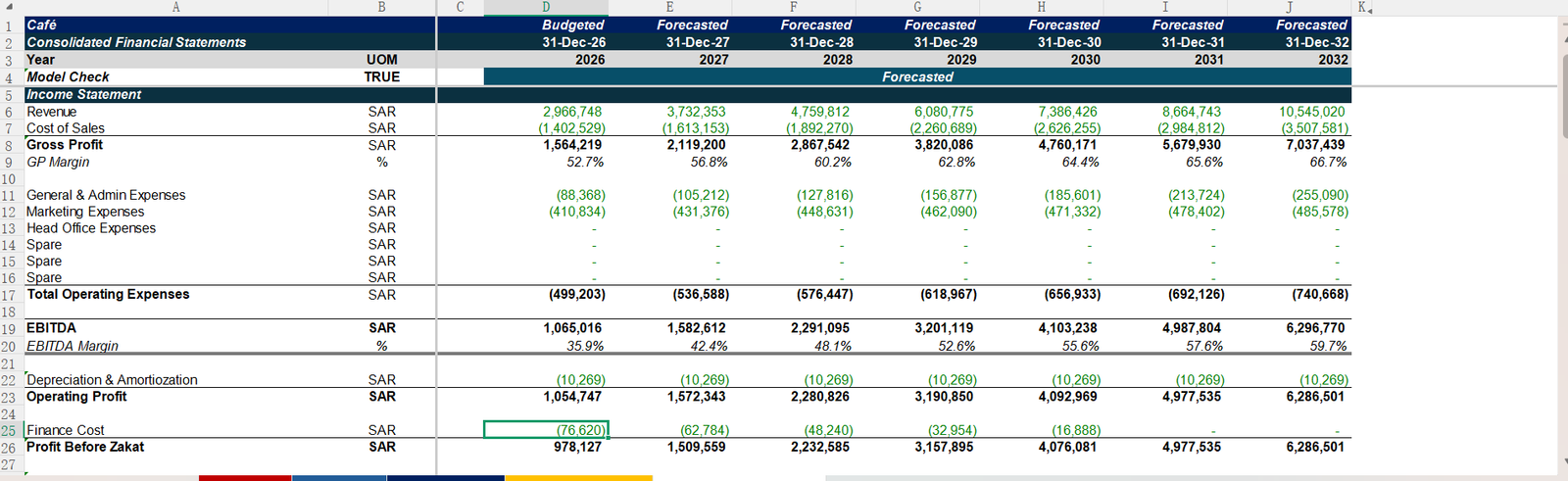
Task: Select all cells via the corner triangle
Action: [9, 8]
